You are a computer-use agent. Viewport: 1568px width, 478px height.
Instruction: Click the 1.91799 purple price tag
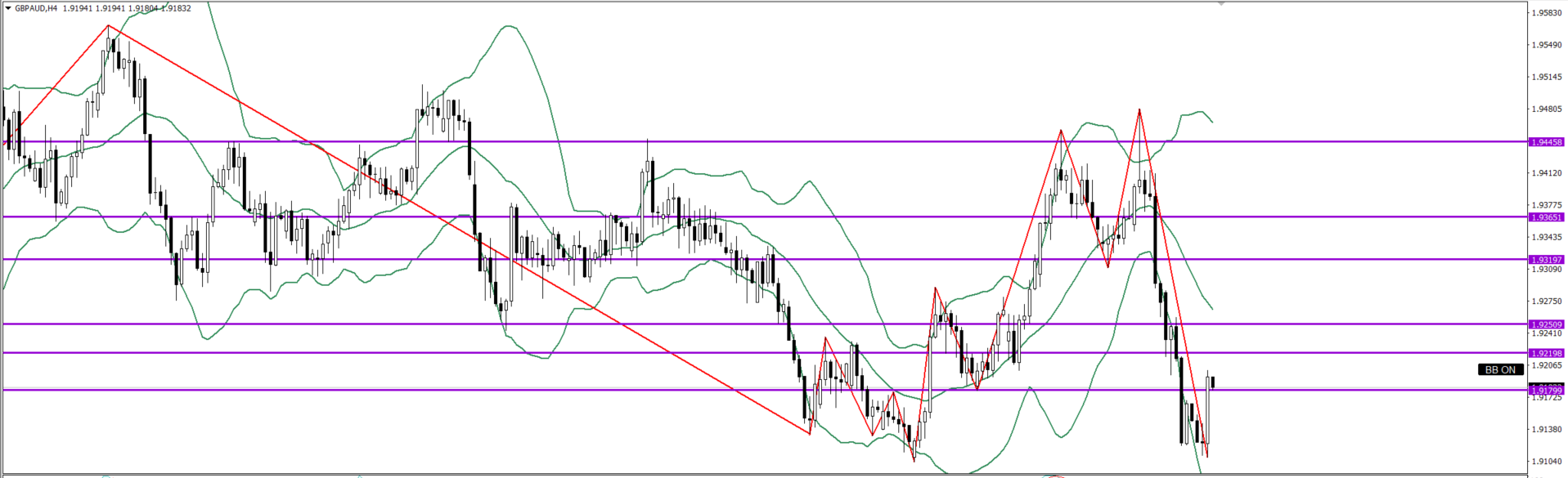tap(1546, 391)
